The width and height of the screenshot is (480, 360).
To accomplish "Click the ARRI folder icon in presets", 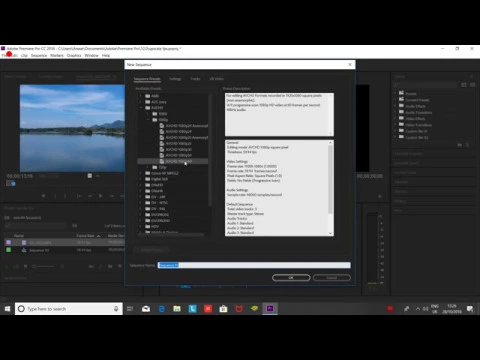I will [x=148, y=96].
